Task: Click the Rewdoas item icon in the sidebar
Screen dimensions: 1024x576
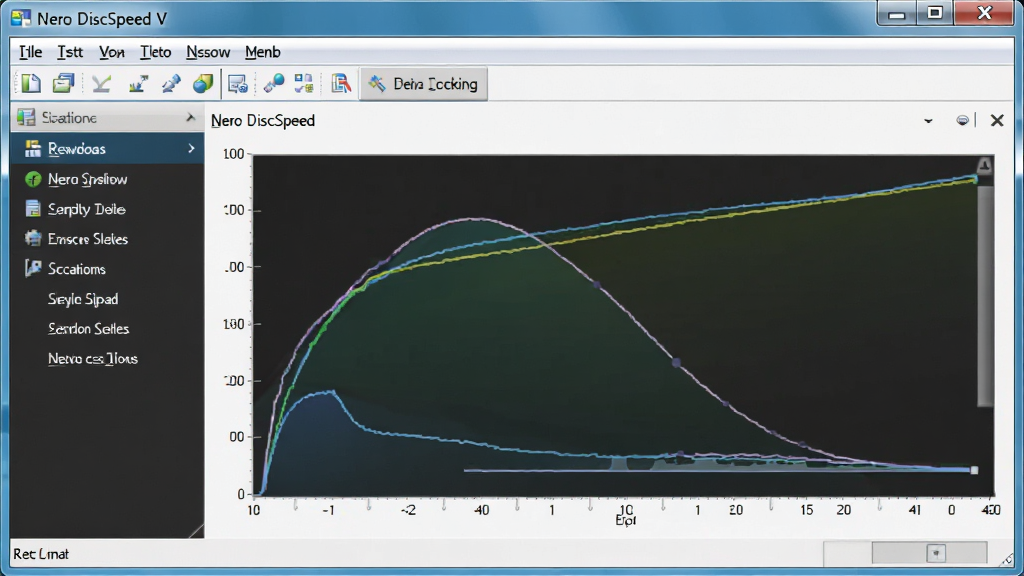Action: [x=33, y=148]
